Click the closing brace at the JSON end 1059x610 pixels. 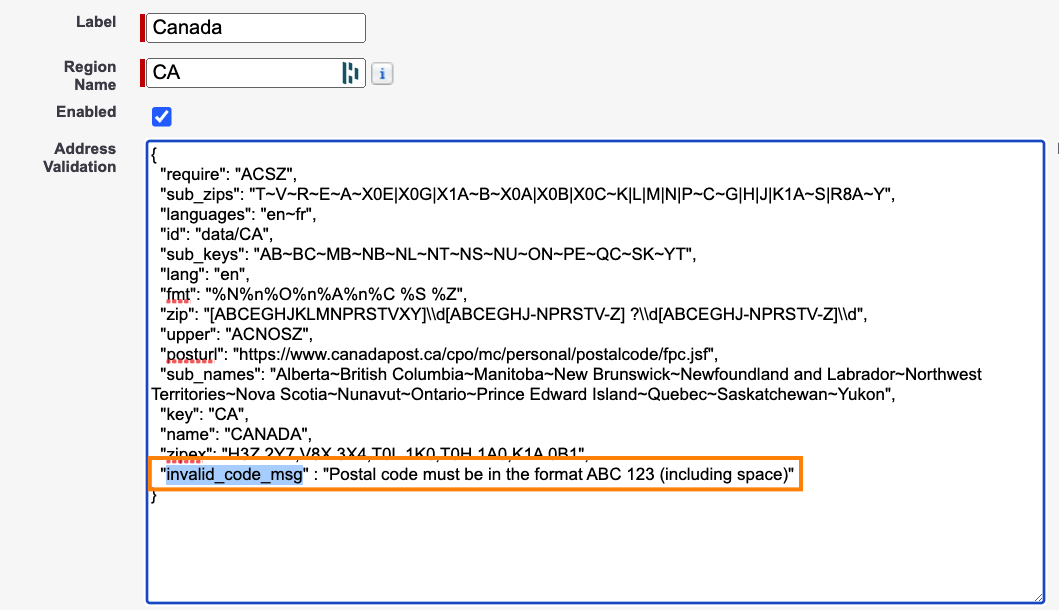coord(154,495)
